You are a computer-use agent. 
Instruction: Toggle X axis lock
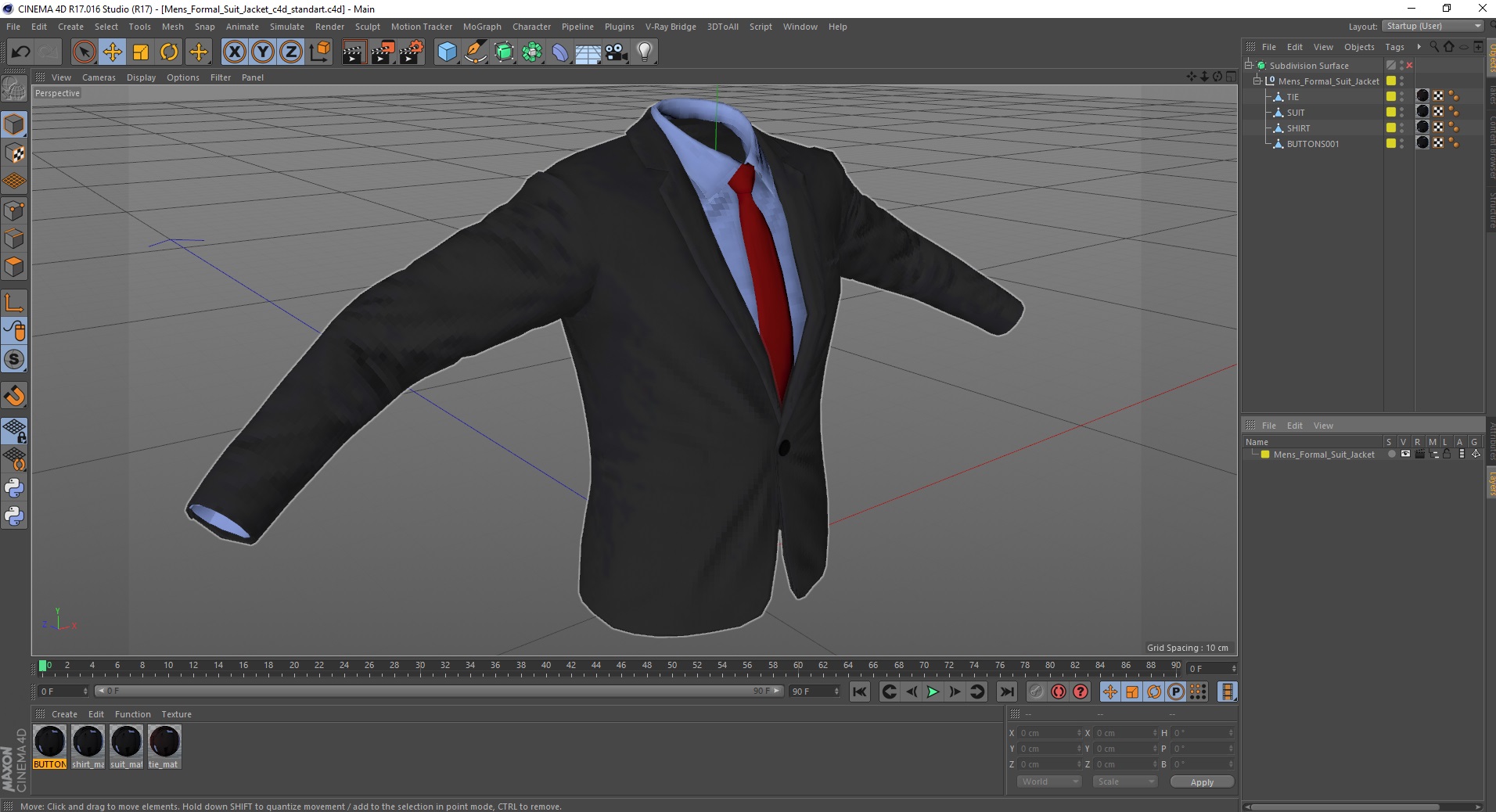pyautogui.click(x=234, y=52)
